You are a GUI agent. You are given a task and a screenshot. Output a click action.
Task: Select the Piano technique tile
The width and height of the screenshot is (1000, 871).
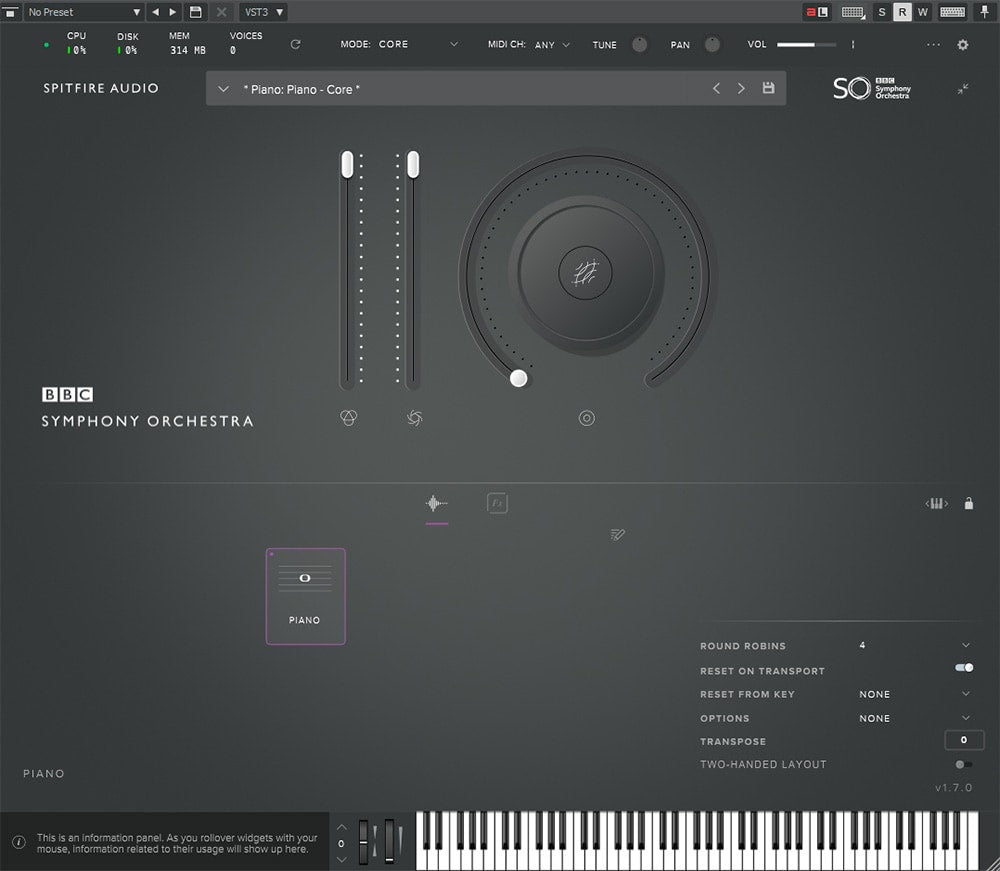pos(305,596)
